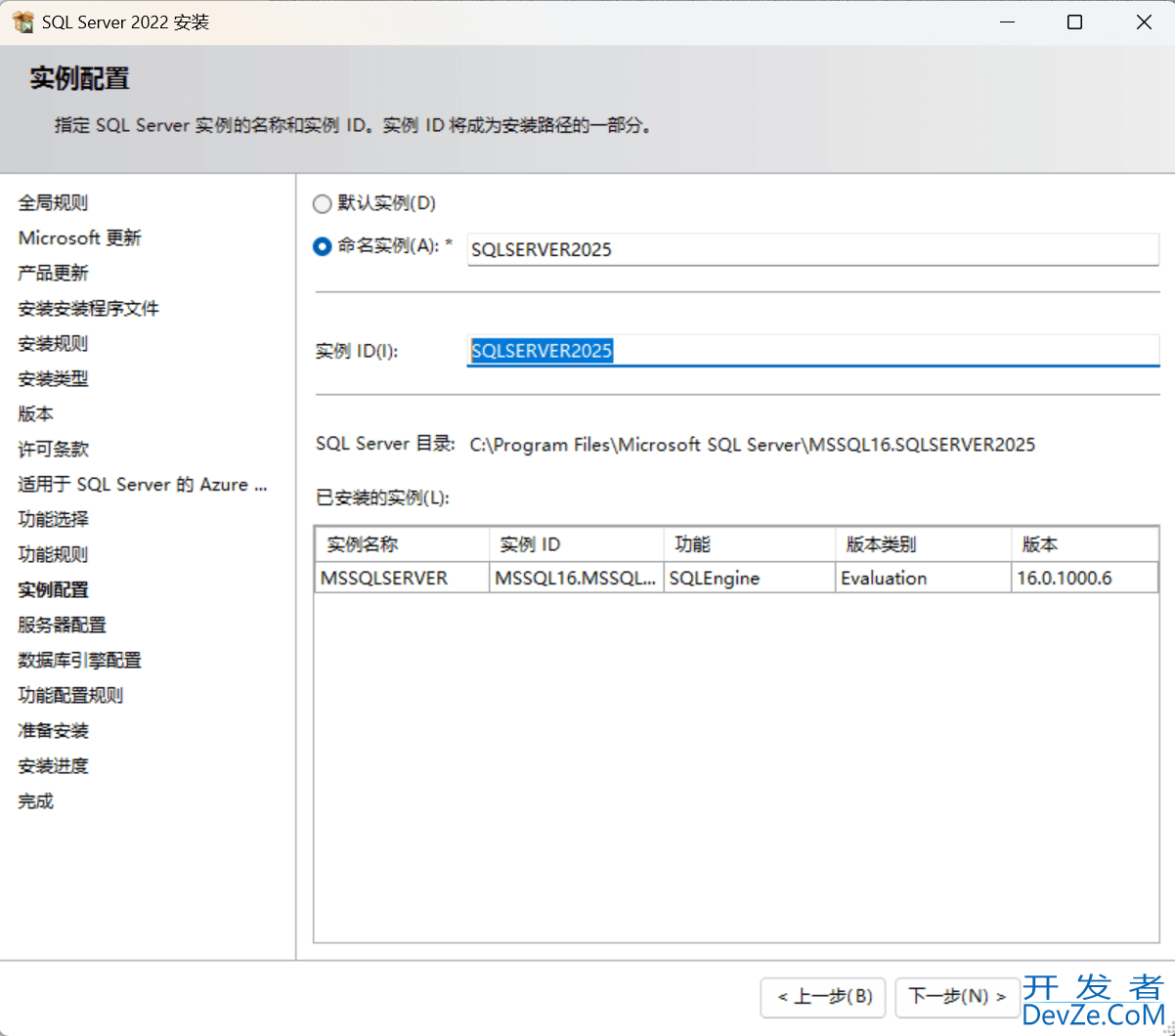Close the SQL Server 2022 安装 window
1175x1036 pixels.
coord(1144,22)
